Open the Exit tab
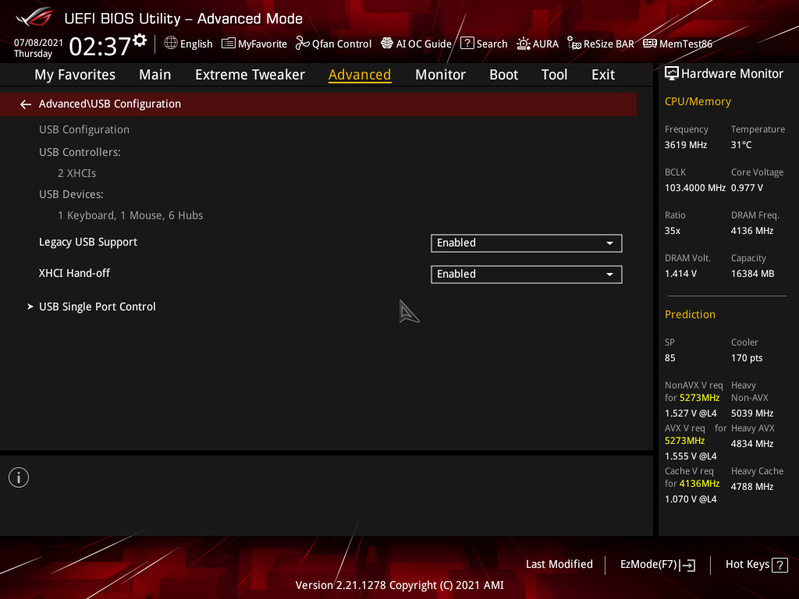The width and height of the screenshot is (799, 599). coord(603,75)
